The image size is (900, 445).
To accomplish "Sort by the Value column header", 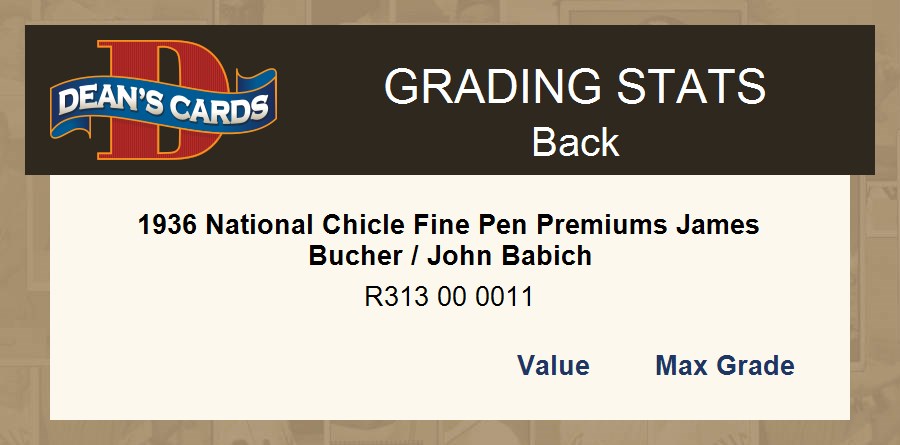I will 553,366.
